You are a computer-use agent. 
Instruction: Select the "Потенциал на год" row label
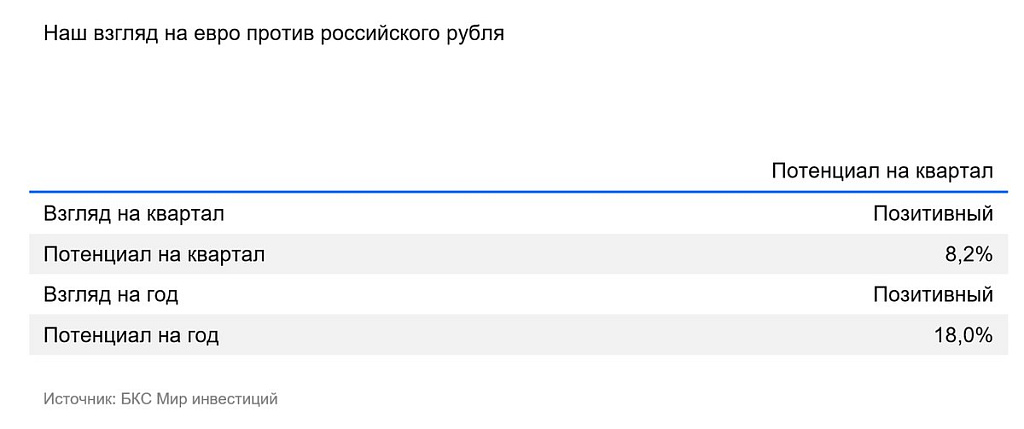[x=131, y=335]
